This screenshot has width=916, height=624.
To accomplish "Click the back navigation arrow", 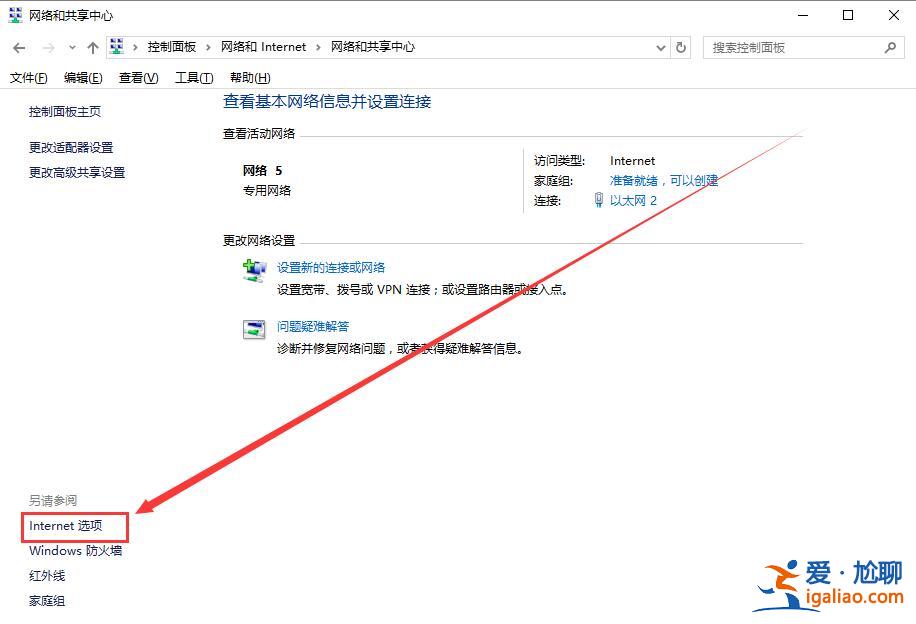I will (19, 46).
